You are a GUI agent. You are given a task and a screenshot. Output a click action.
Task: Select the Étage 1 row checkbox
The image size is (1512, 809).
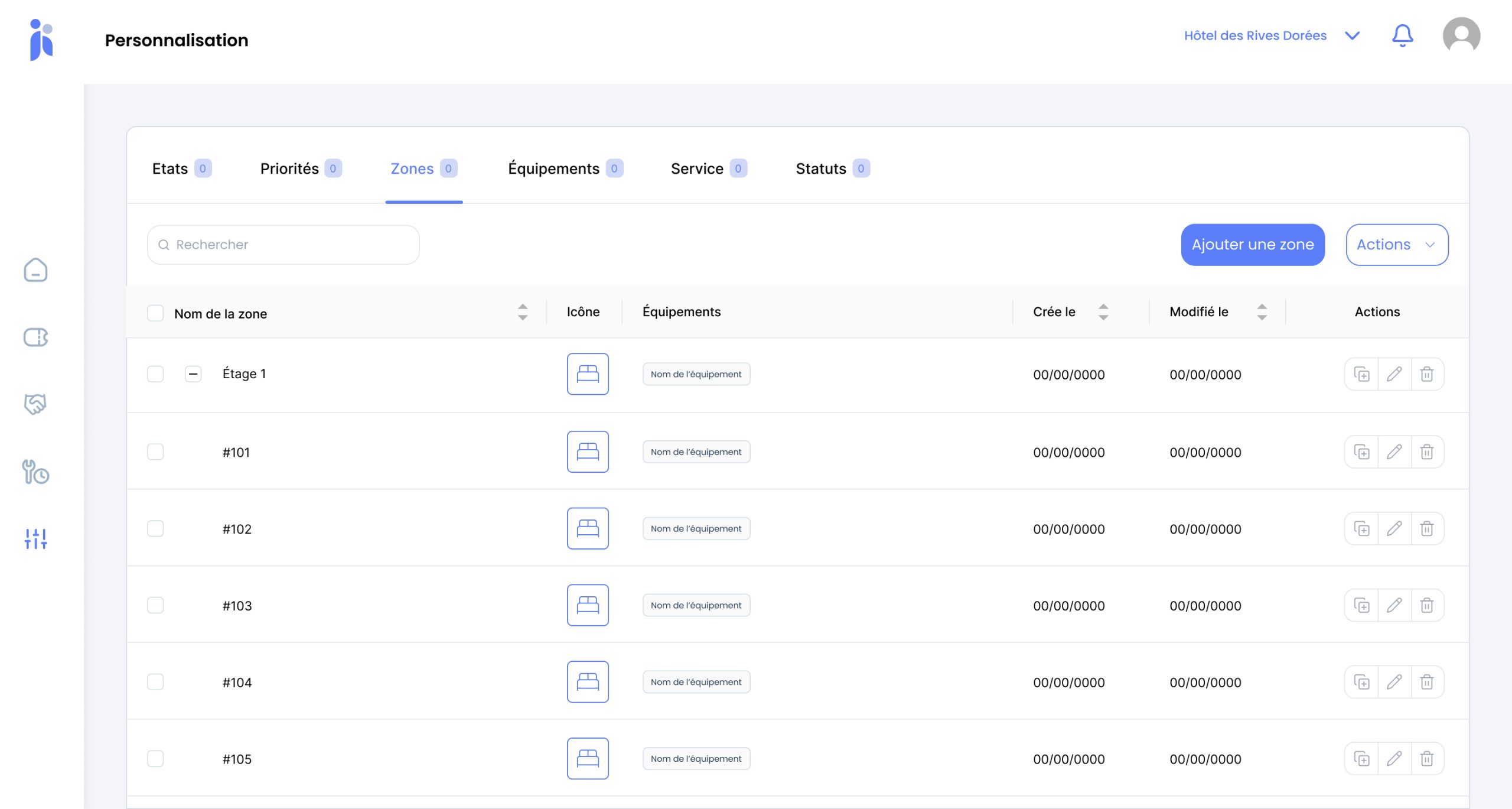point(155,374)
